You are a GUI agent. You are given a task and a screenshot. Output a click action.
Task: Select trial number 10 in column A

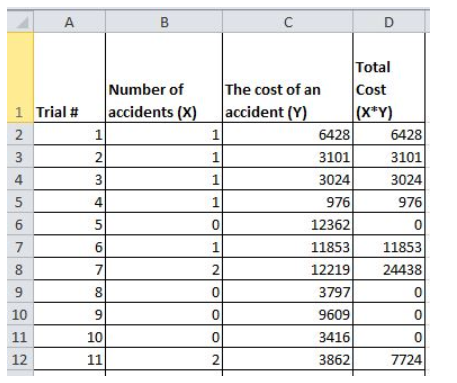[x=69, y=336]
